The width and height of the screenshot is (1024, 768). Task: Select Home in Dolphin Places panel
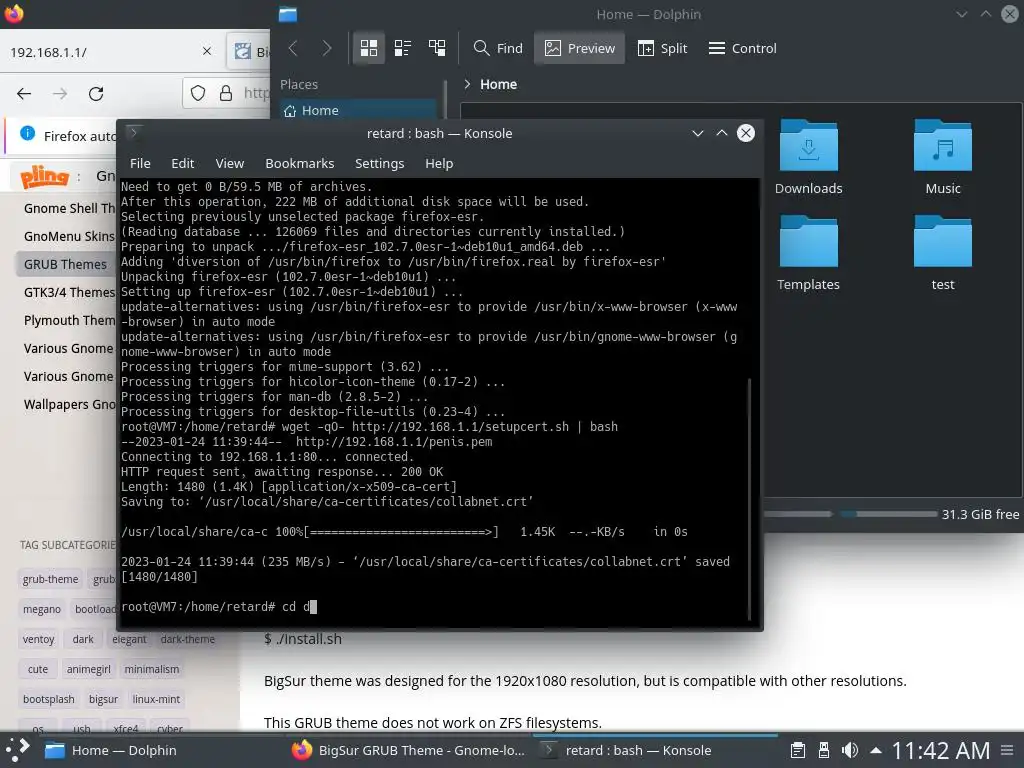[358, 110]
